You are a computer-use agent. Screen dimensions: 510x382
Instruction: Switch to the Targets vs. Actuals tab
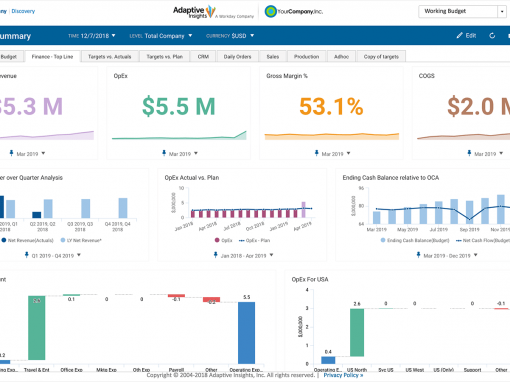point(110,57)
